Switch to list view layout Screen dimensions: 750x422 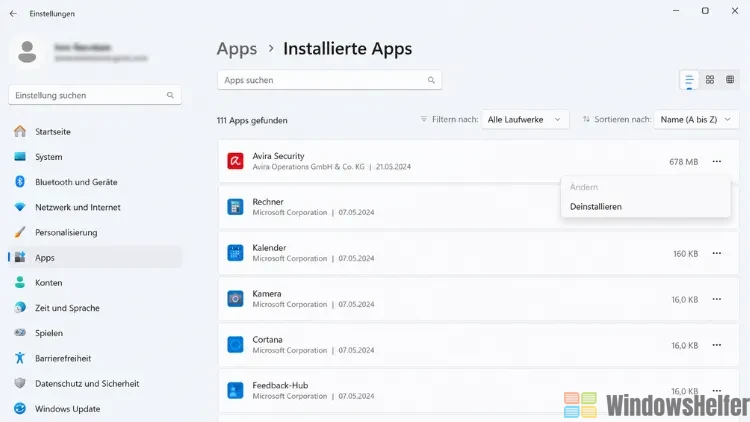tap(689, 80)
